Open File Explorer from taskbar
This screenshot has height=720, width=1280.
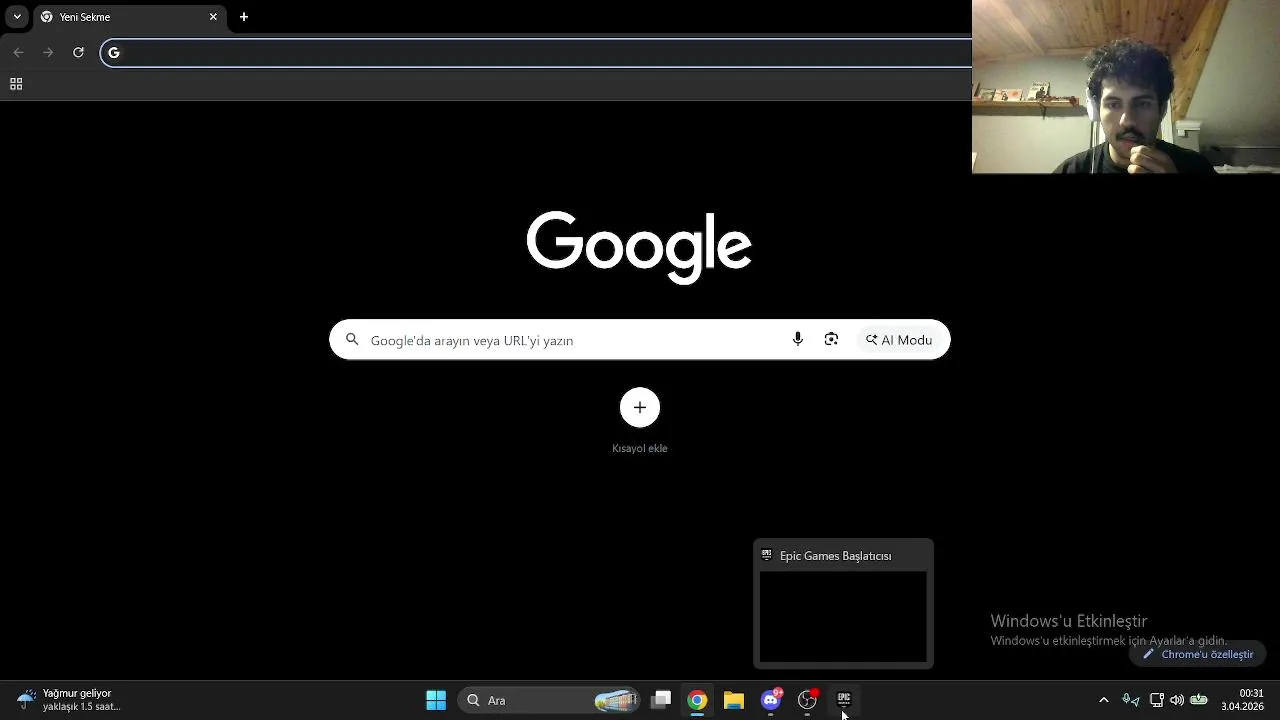[734, 700]
